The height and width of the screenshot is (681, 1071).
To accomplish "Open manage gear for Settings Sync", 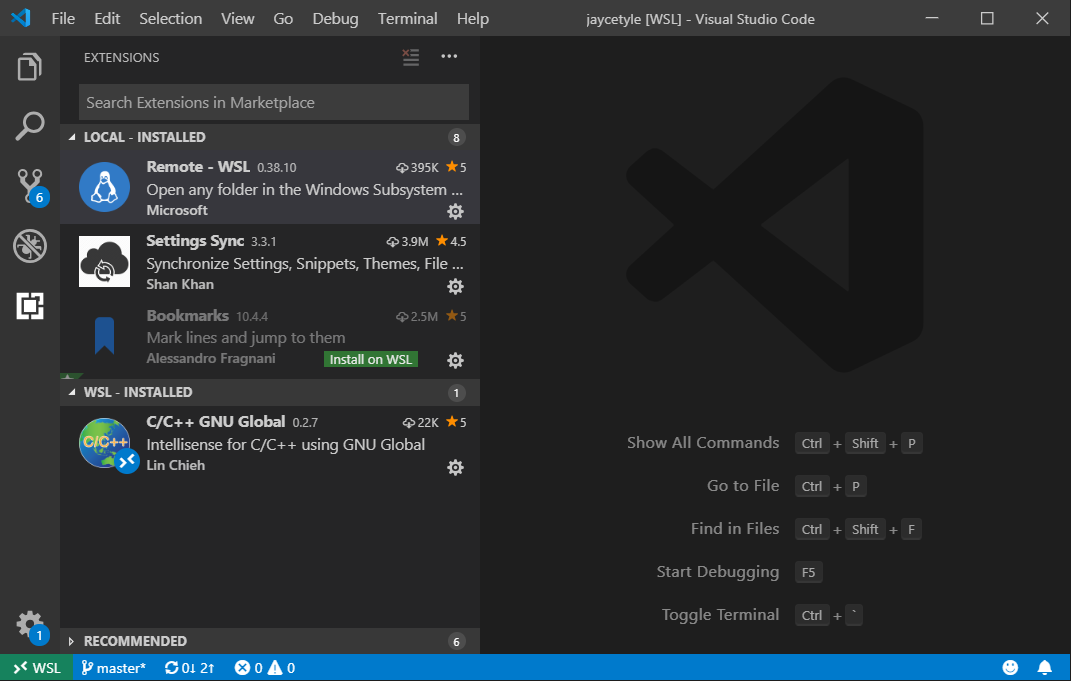I will (455, 286).
